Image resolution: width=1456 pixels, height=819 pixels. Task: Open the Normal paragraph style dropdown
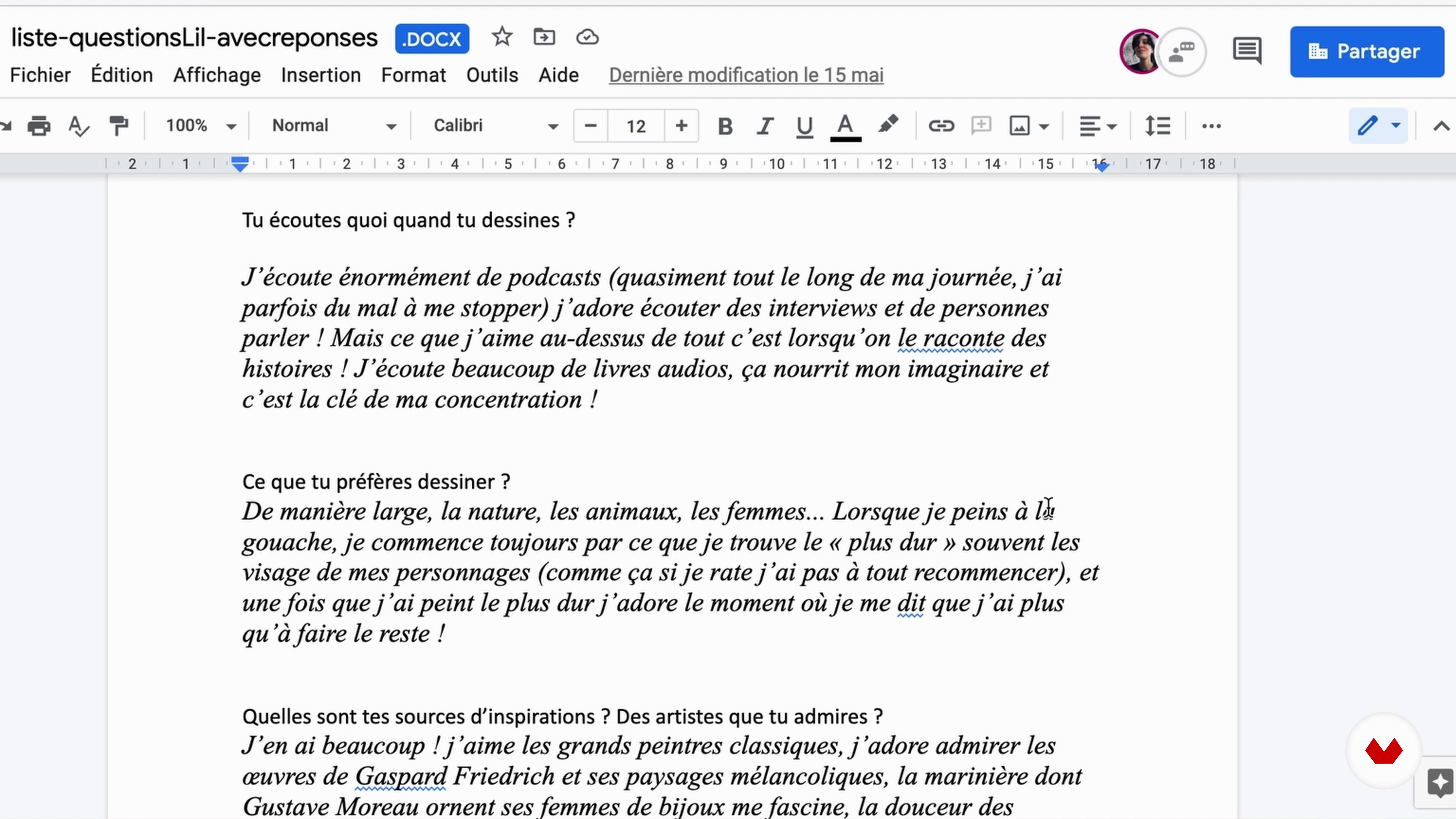coord(334,126)
